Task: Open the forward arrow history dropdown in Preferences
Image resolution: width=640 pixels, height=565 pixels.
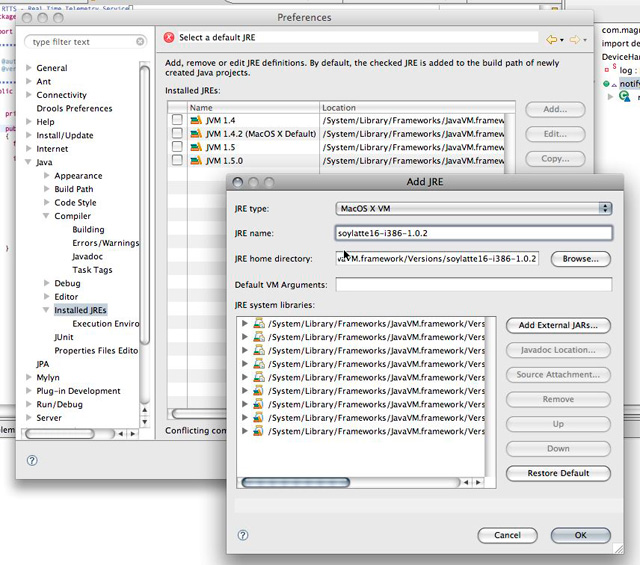Action: click(x=585, y=40)
